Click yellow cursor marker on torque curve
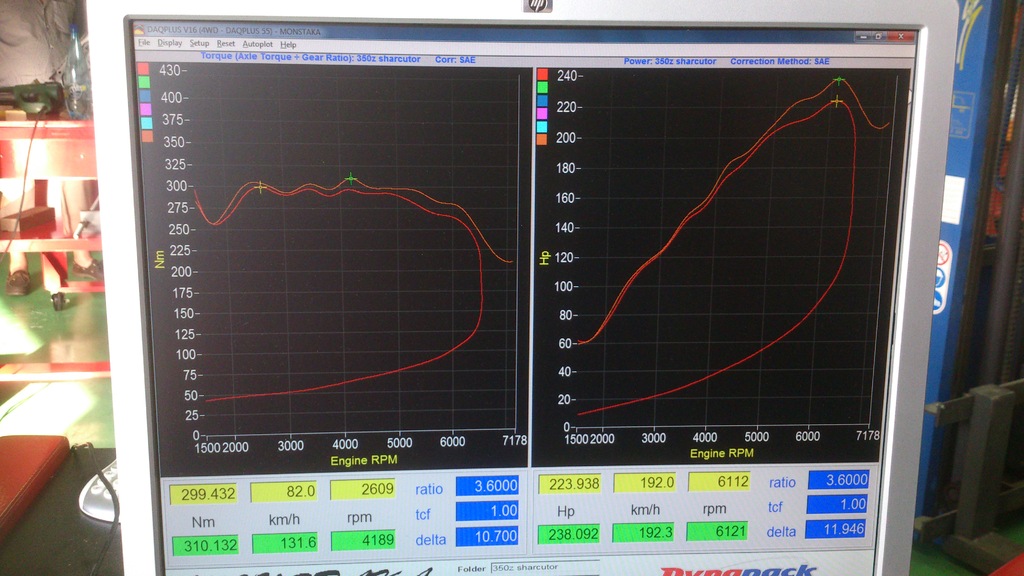This screenshot has width=1024, height=576. pyautogui.click(x=260, y=187)
